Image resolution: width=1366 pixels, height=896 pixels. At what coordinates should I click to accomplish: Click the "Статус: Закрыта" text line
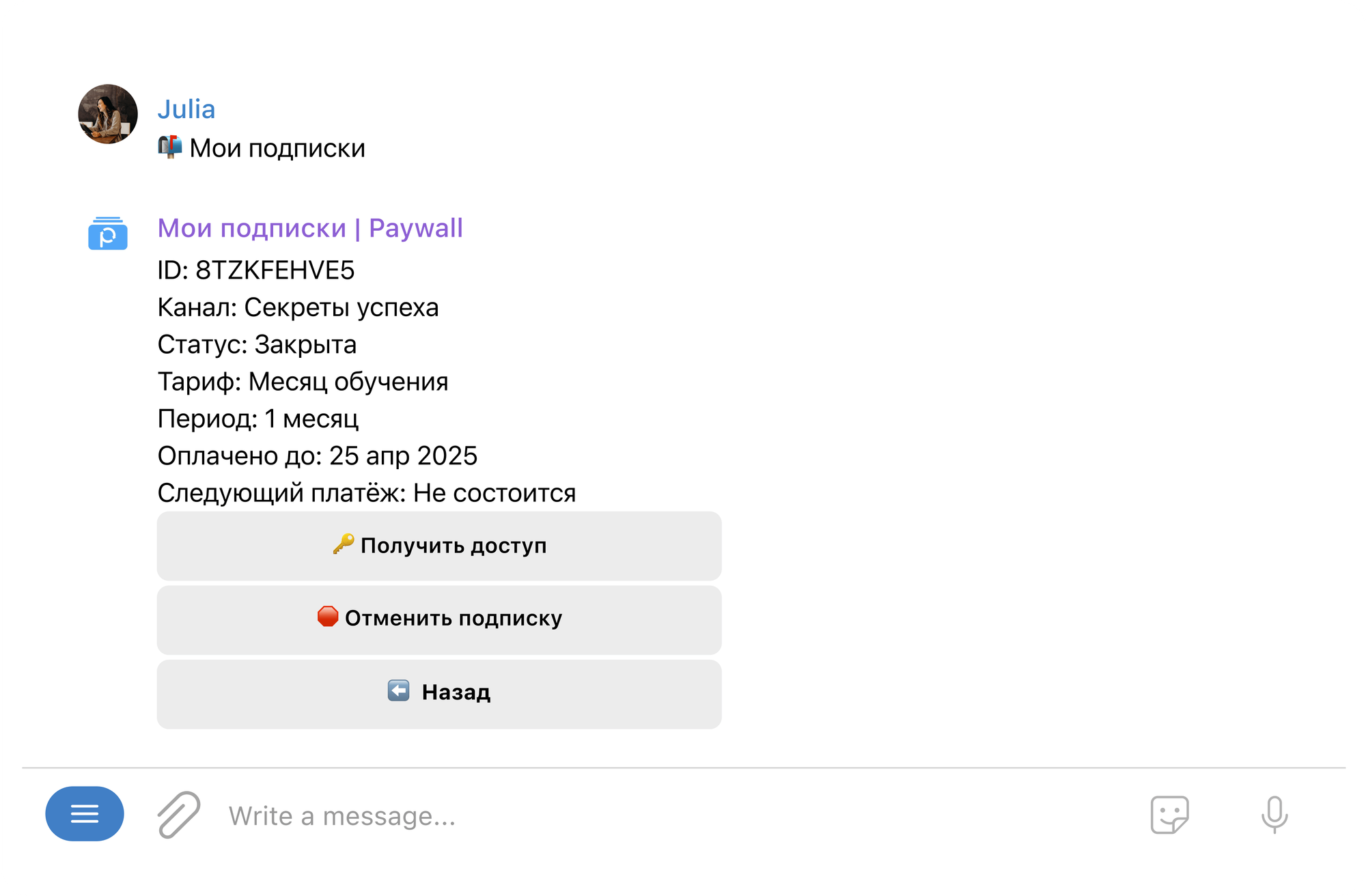click(x=257, y=345)
